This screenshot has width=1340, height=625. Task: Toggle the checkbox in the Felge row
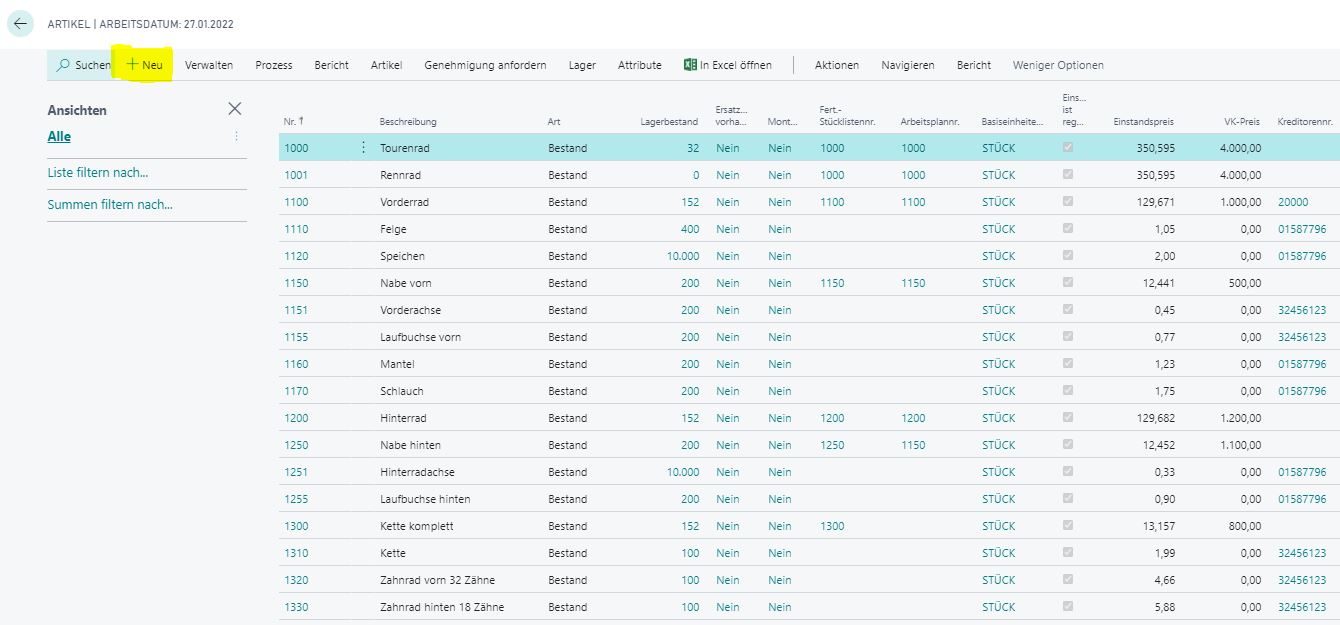click(x=1068, y=229)
